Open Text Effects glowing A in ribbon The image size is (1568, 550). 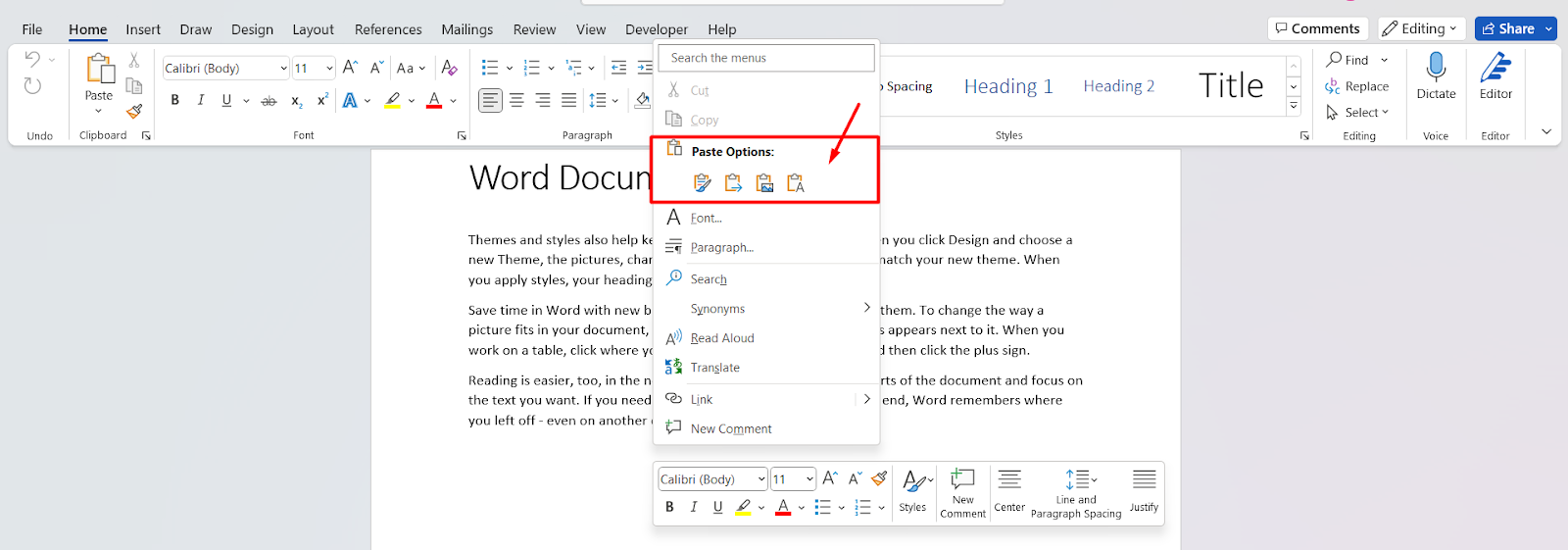point(350,100)
